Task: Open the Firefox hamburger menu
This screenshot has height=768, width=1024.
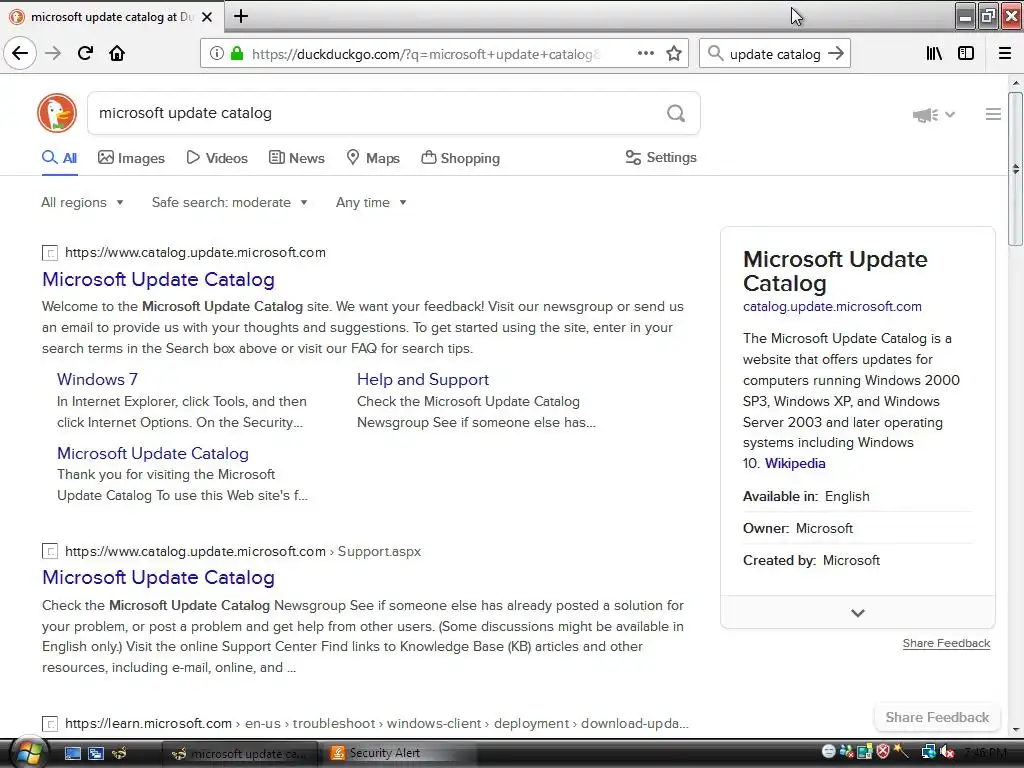Action: pyautogui.click(x=1005, y=54)
